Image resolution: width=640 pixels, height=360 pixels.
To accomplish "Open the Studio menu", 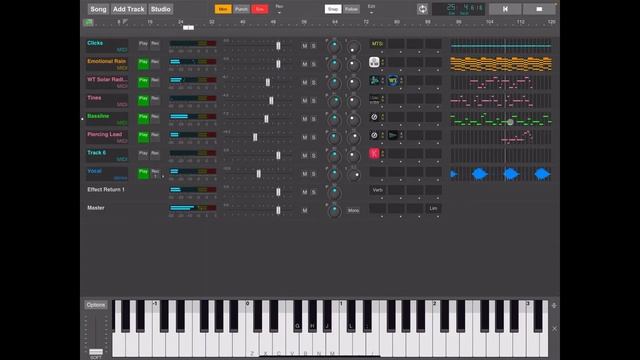I will tap(160, 9).
